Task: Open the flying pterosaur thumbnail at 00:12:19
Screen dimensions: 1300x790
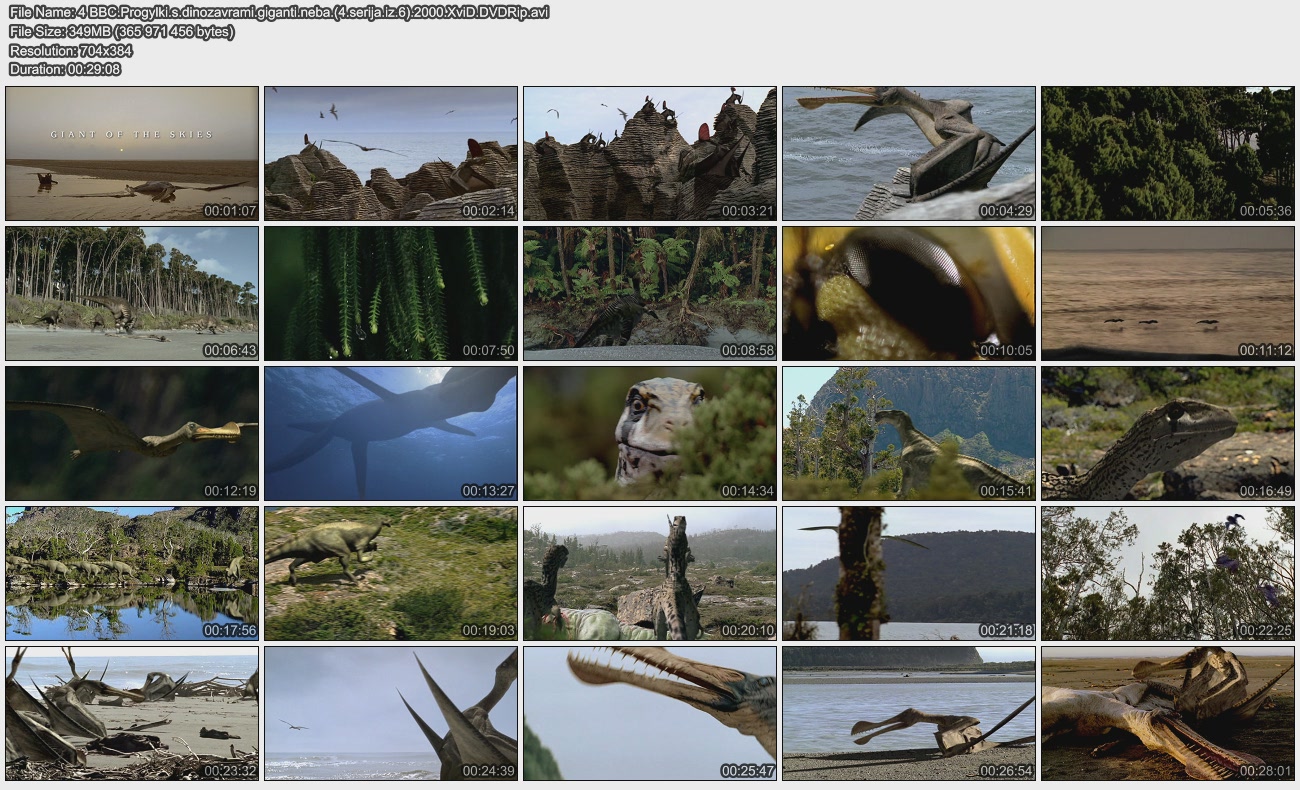Action: click(x=132, y=433)
